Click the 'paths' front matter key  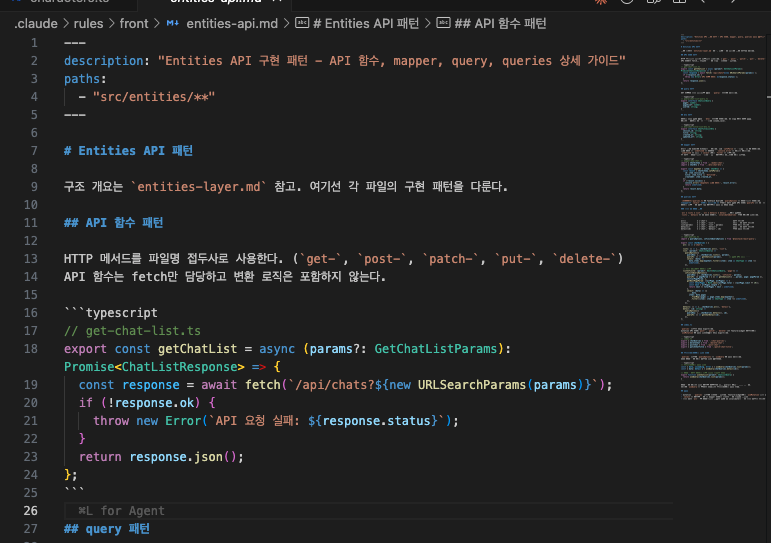[x=82, y=79]
